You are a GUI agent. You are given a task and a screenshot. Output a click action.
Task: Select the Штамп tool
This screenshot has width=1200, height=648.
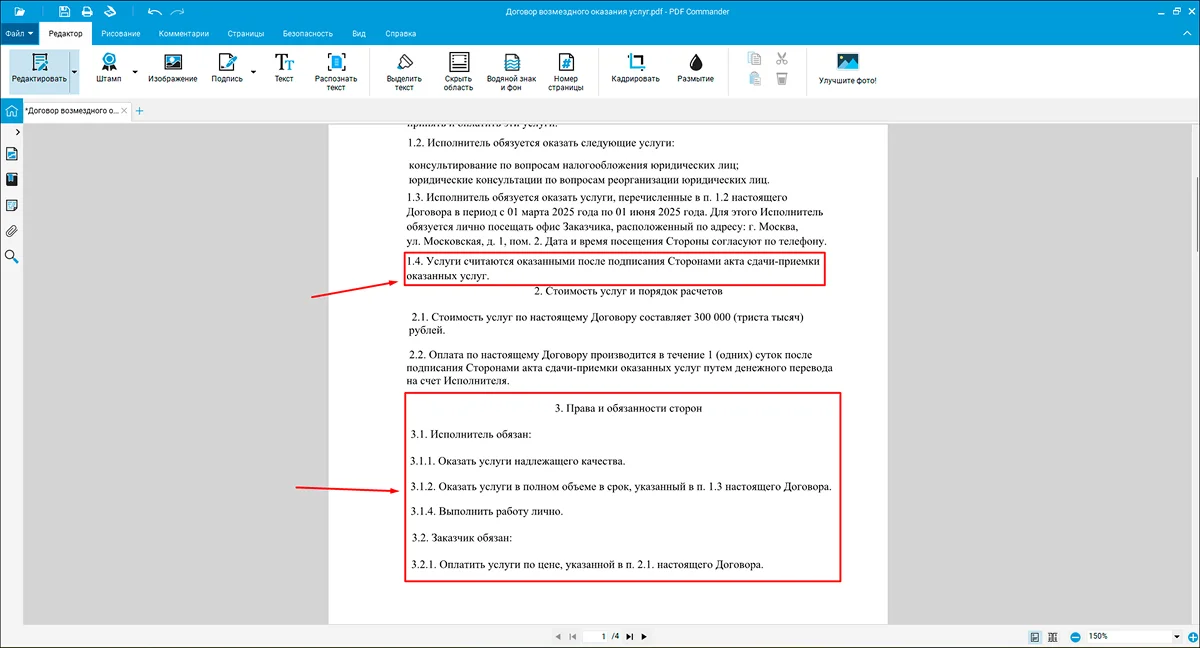109,69
